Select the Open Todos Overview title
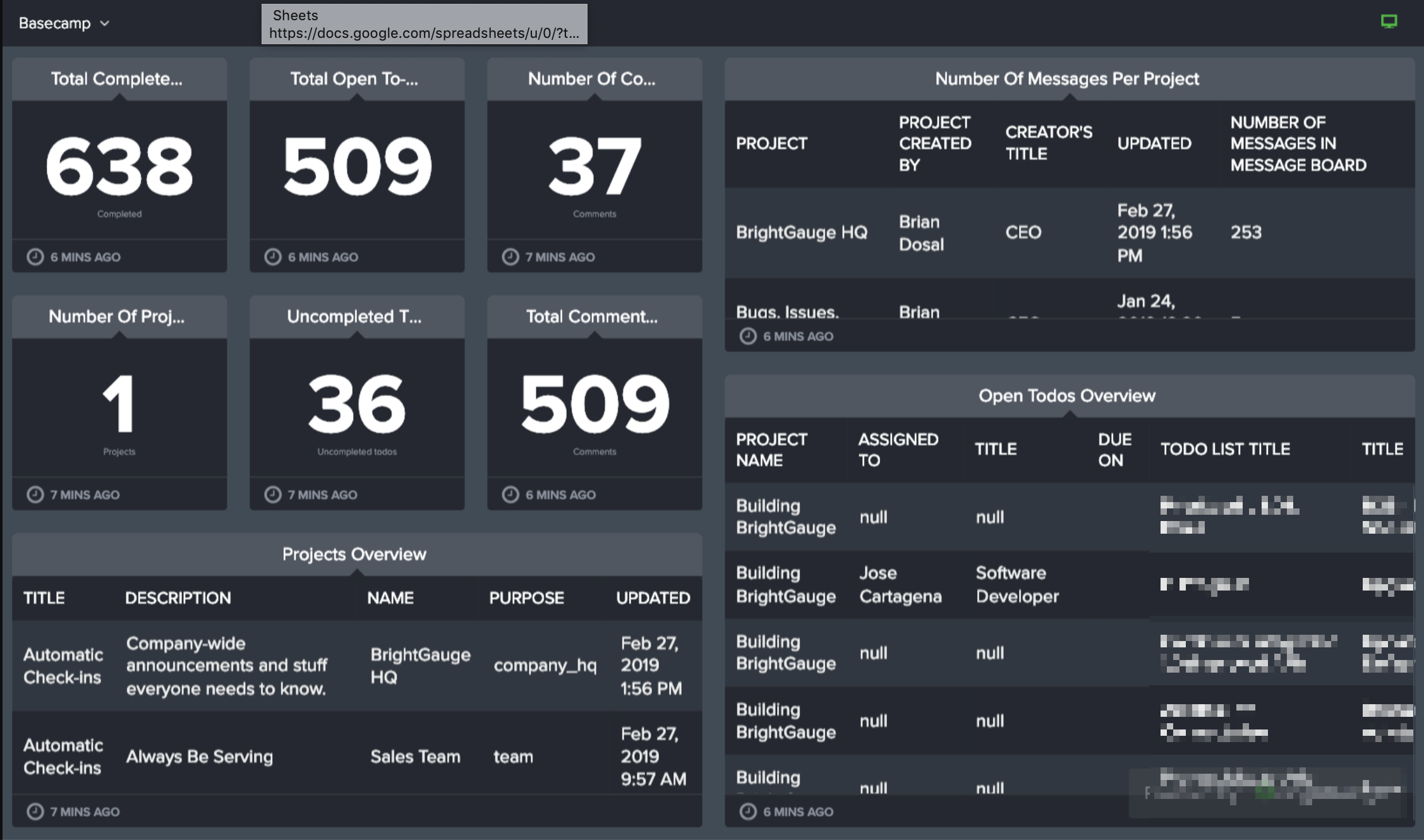The image size is (1424, 840). click(x=1067, y=395)
